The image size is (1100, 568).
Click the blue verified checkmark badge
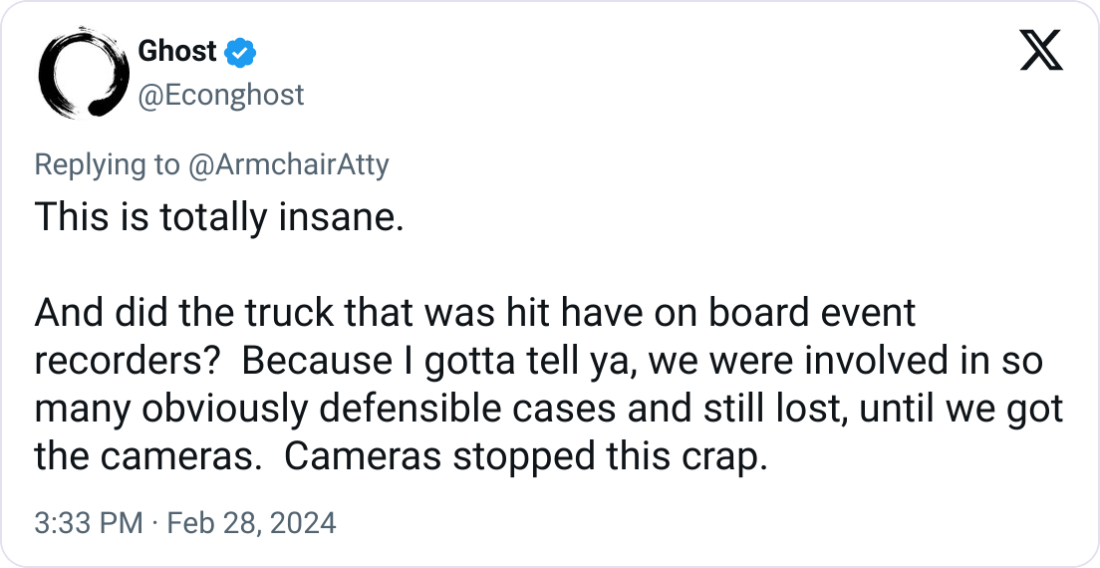pos(243,51)
